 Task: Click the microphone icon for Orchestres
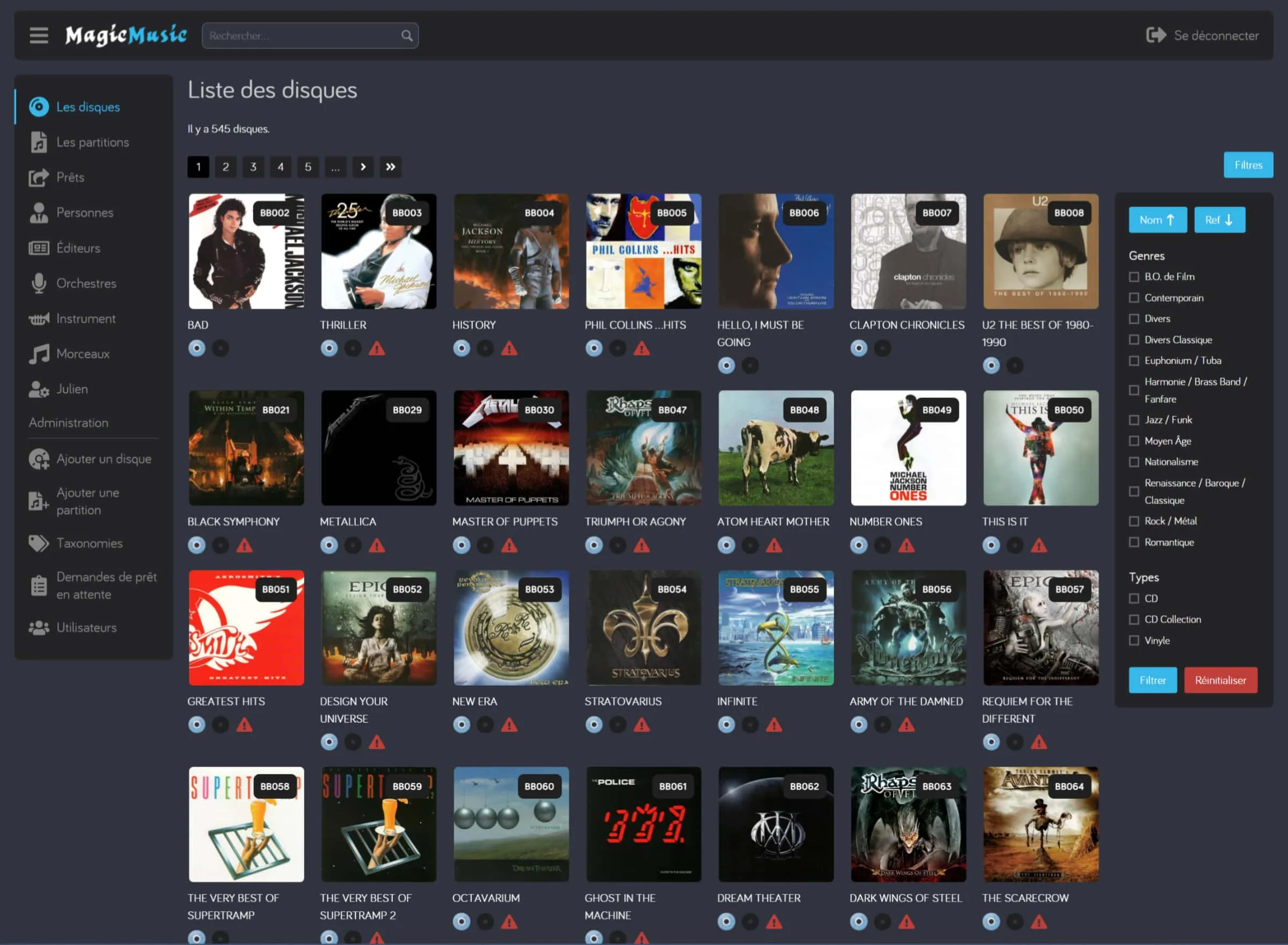tap(39, 283)
